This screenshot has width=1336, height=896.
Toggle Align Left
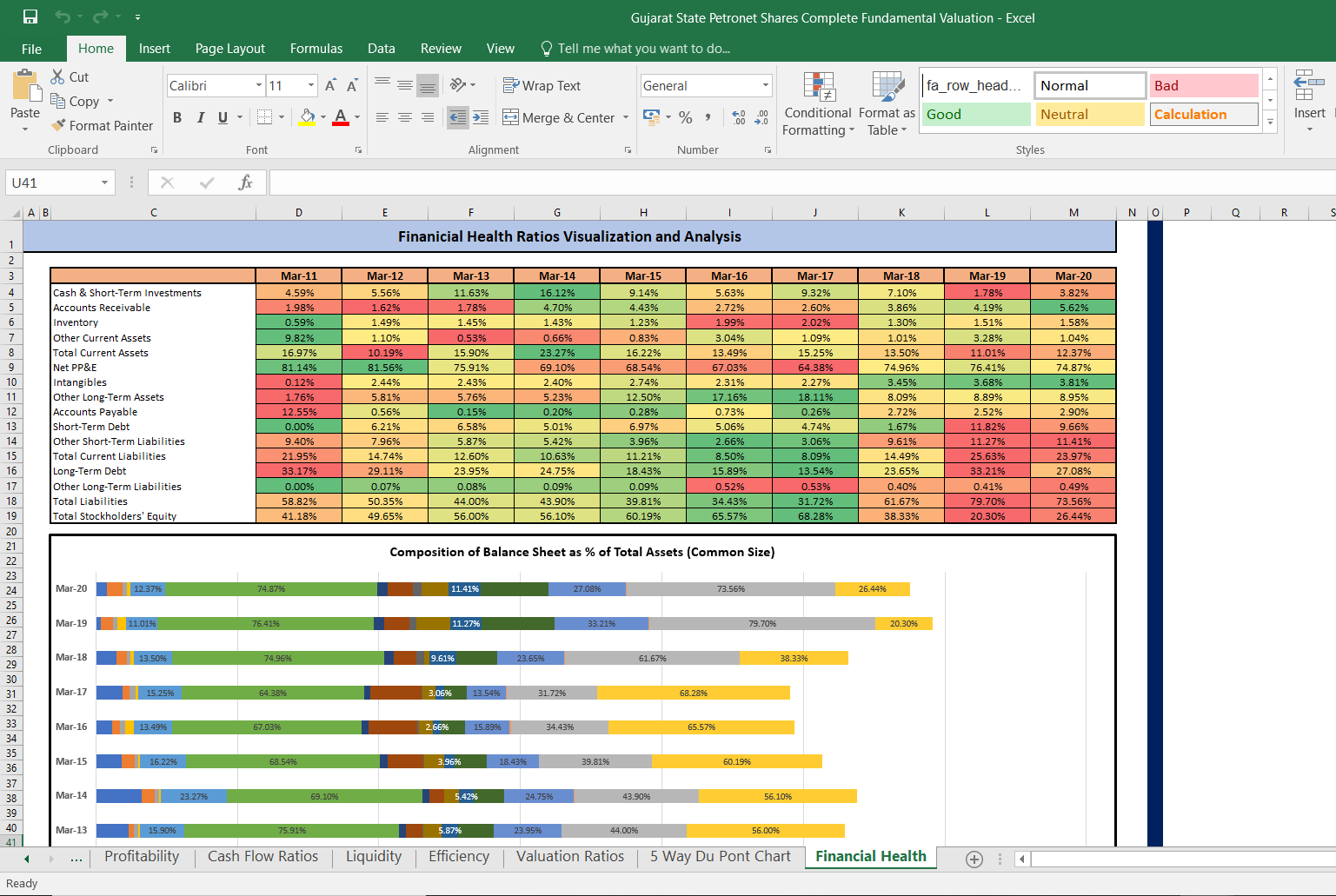(x=382, y=117)
